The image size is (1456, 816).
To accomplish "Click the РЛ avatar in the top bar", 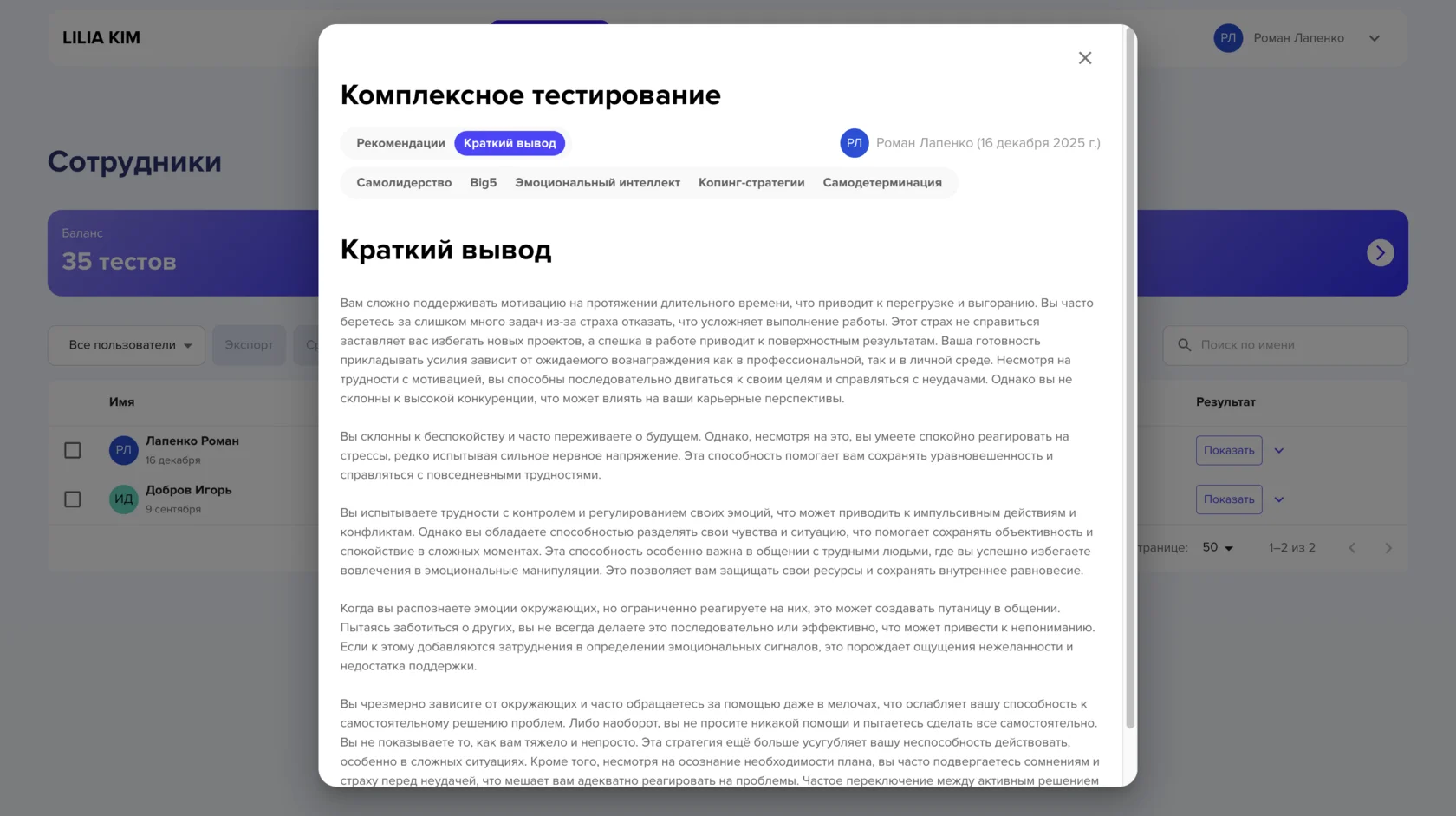I will 1228,38.
